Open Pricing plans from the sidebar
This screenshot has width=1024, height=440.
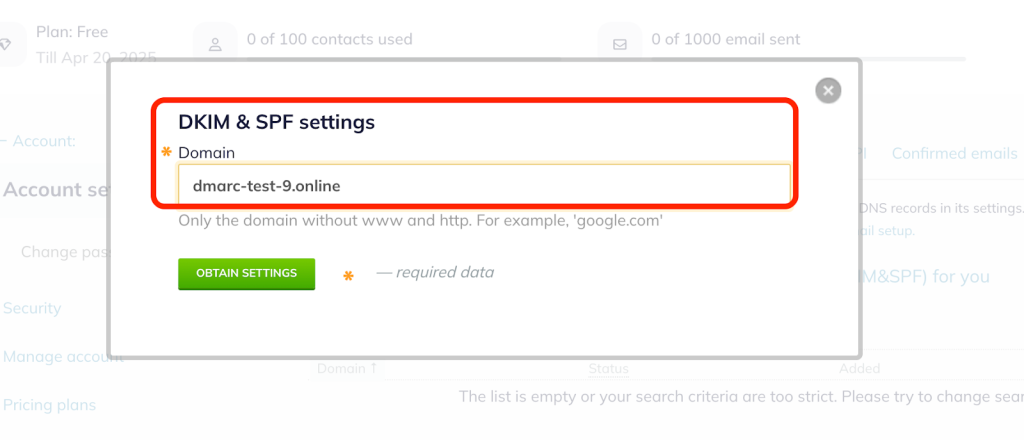click(x=49, y=405)
